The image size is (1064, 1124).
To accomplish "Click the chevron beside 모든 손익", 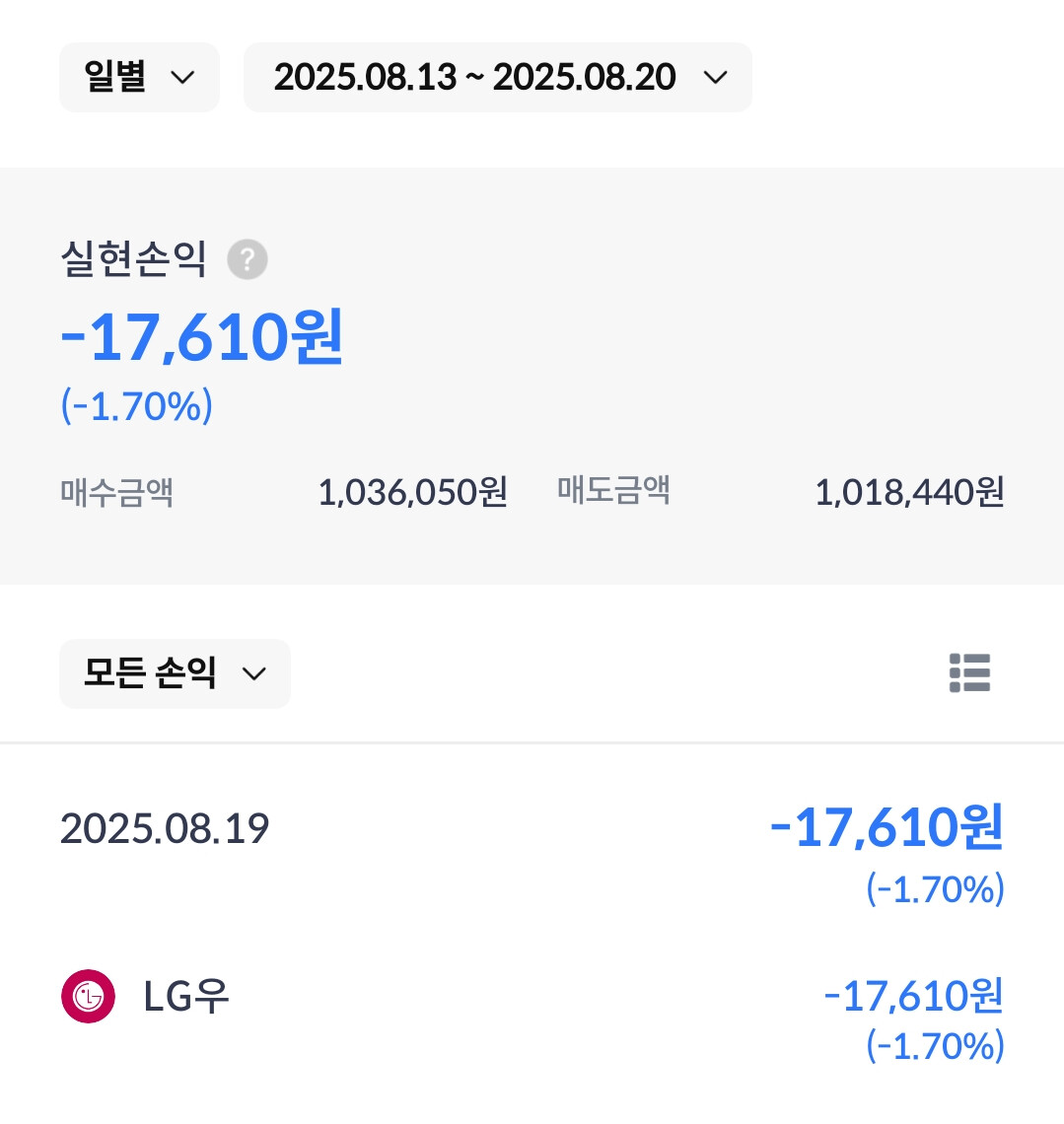I will coord(254,674).
